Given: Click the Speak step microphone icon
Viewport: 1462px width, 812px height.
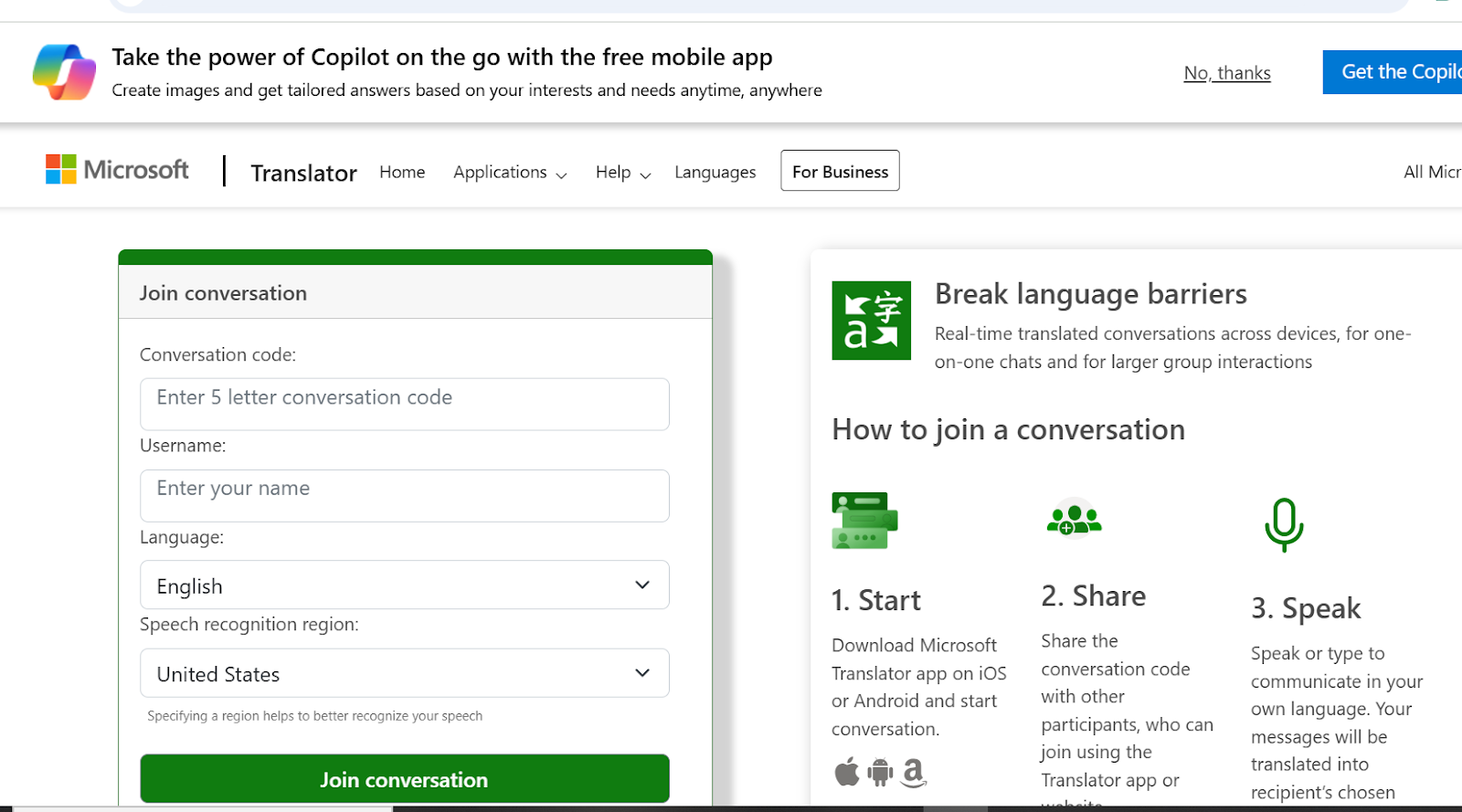Looking at the screenshot, I should pos(1284,524).
